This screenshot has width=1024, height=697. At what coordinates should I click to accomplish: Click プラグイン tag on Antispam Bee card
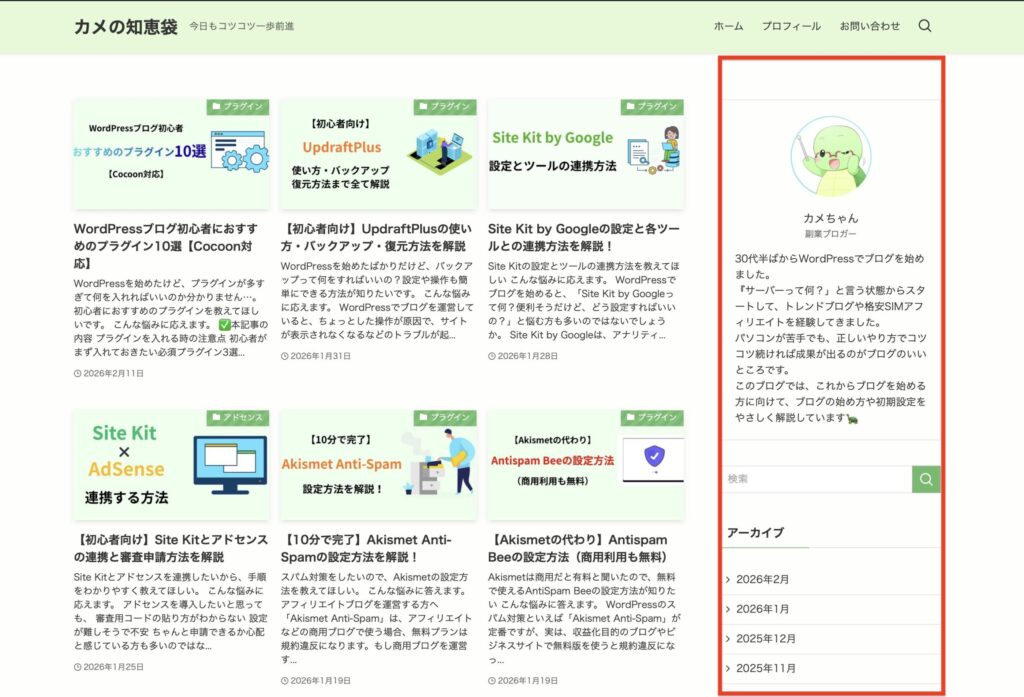coord(651,417)
